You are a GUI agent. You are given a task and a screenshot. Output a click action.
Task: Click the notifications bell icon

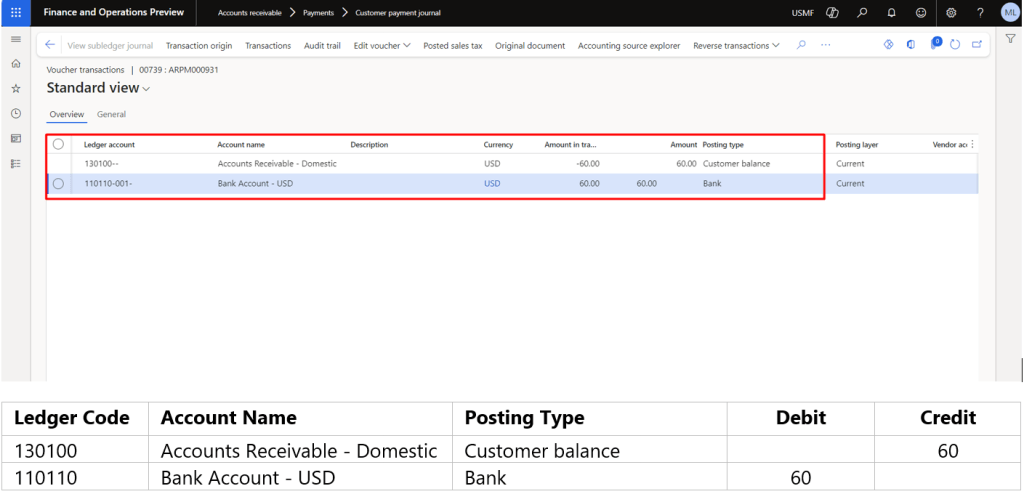[x=891, y=12]
